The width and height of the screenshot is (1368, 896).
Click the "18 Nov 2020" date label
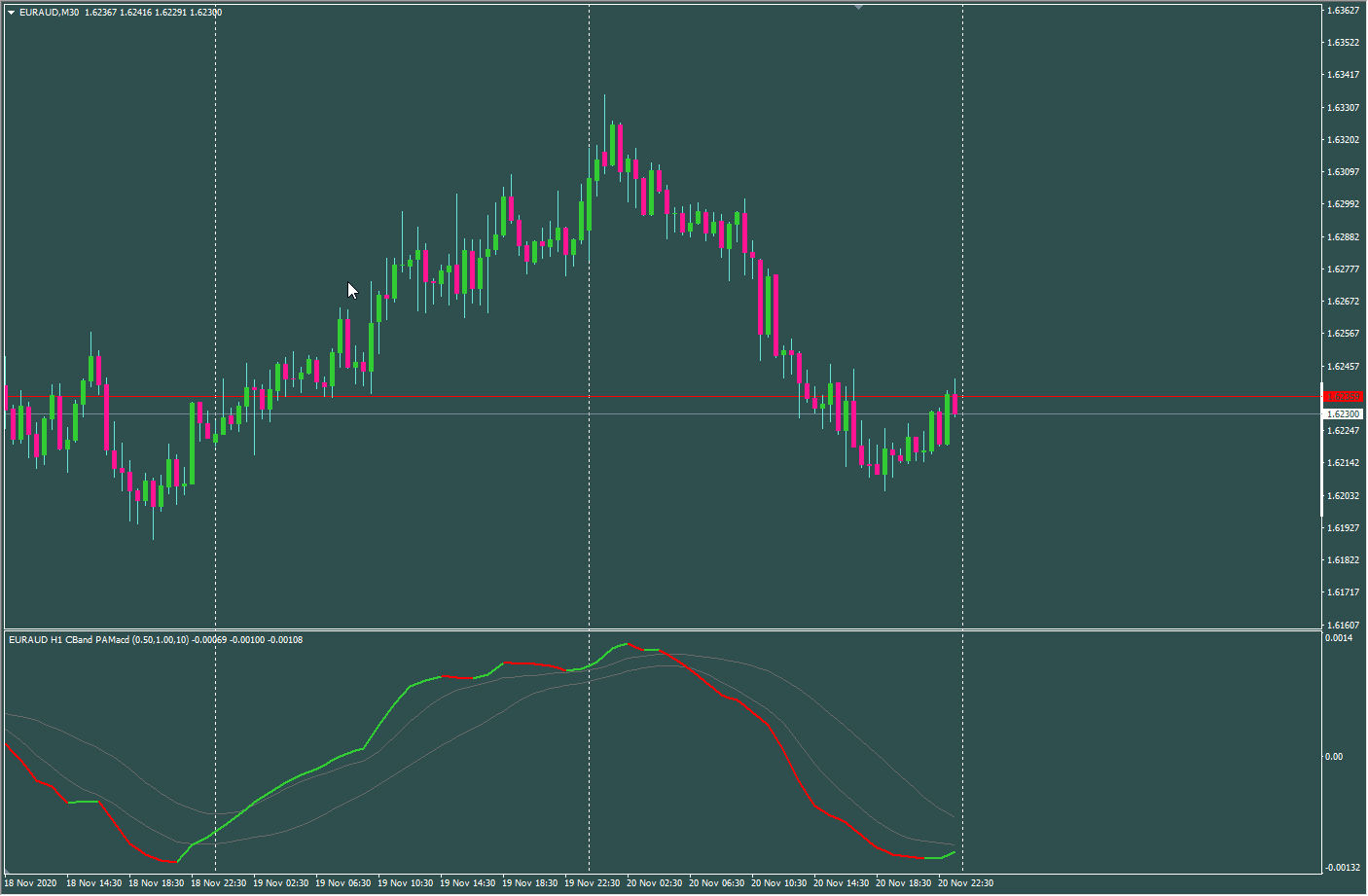(31, 883)
